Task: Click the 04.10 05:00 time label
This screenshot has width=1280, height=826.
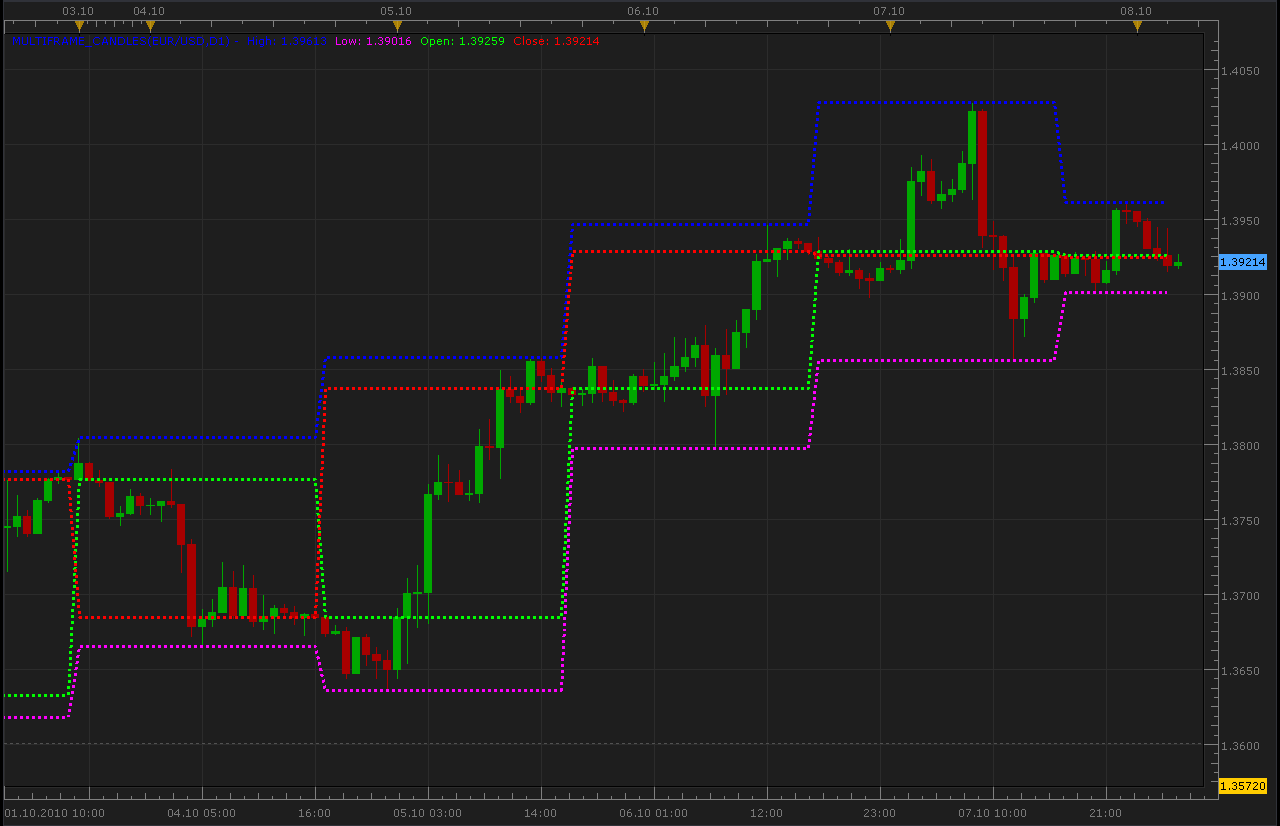Action: 202,813
